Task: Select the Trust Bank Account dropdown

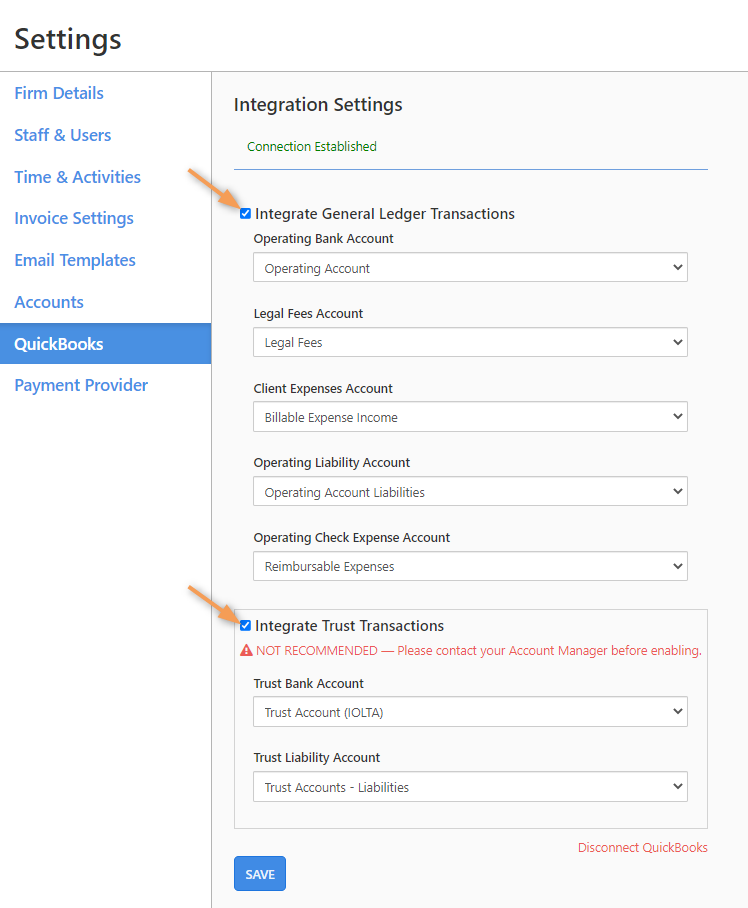Action: pyautogui.click(x=470, y=712)
